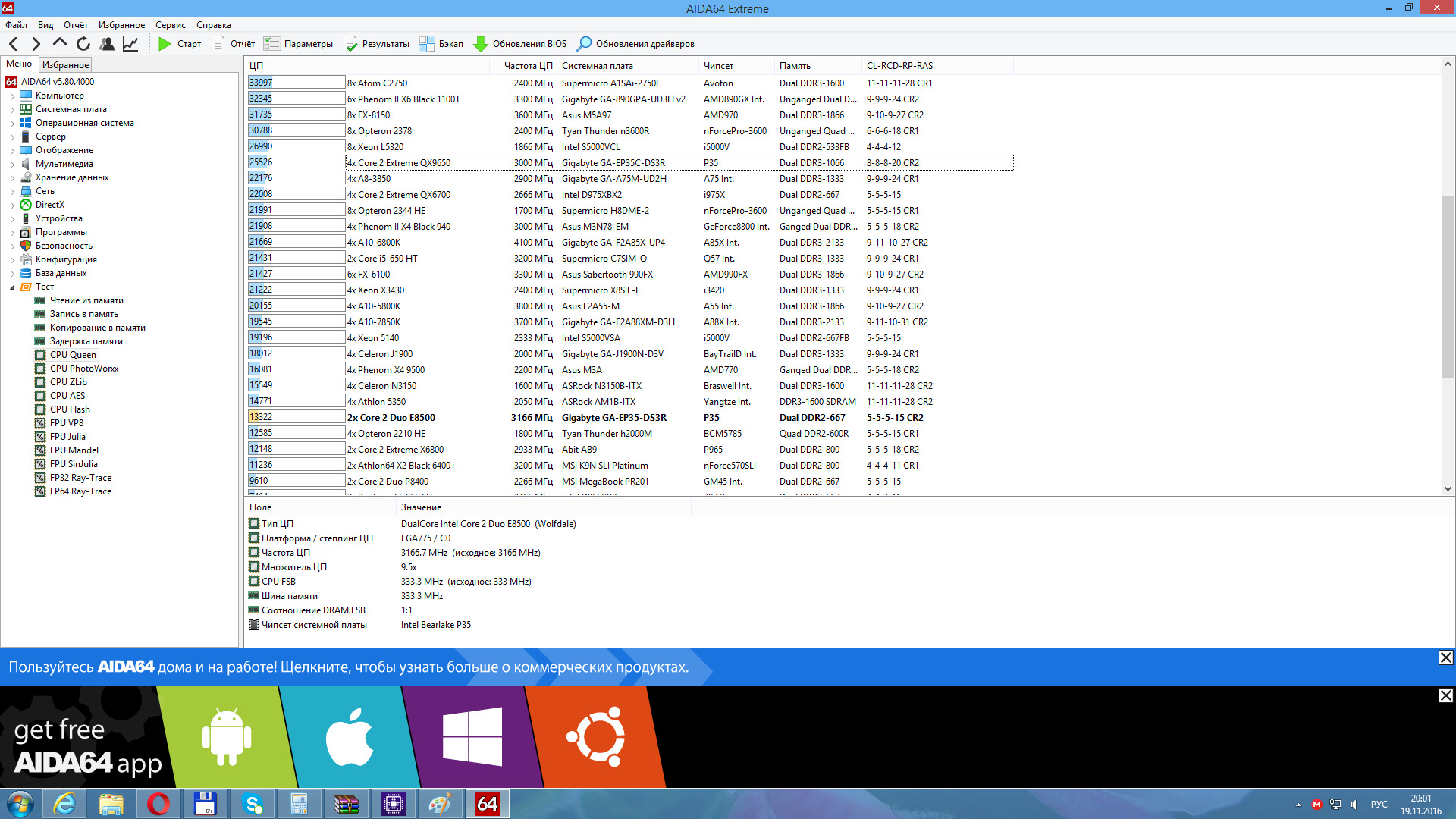Open the FP64 Ray-Trace benchmark

coord(80,491)
